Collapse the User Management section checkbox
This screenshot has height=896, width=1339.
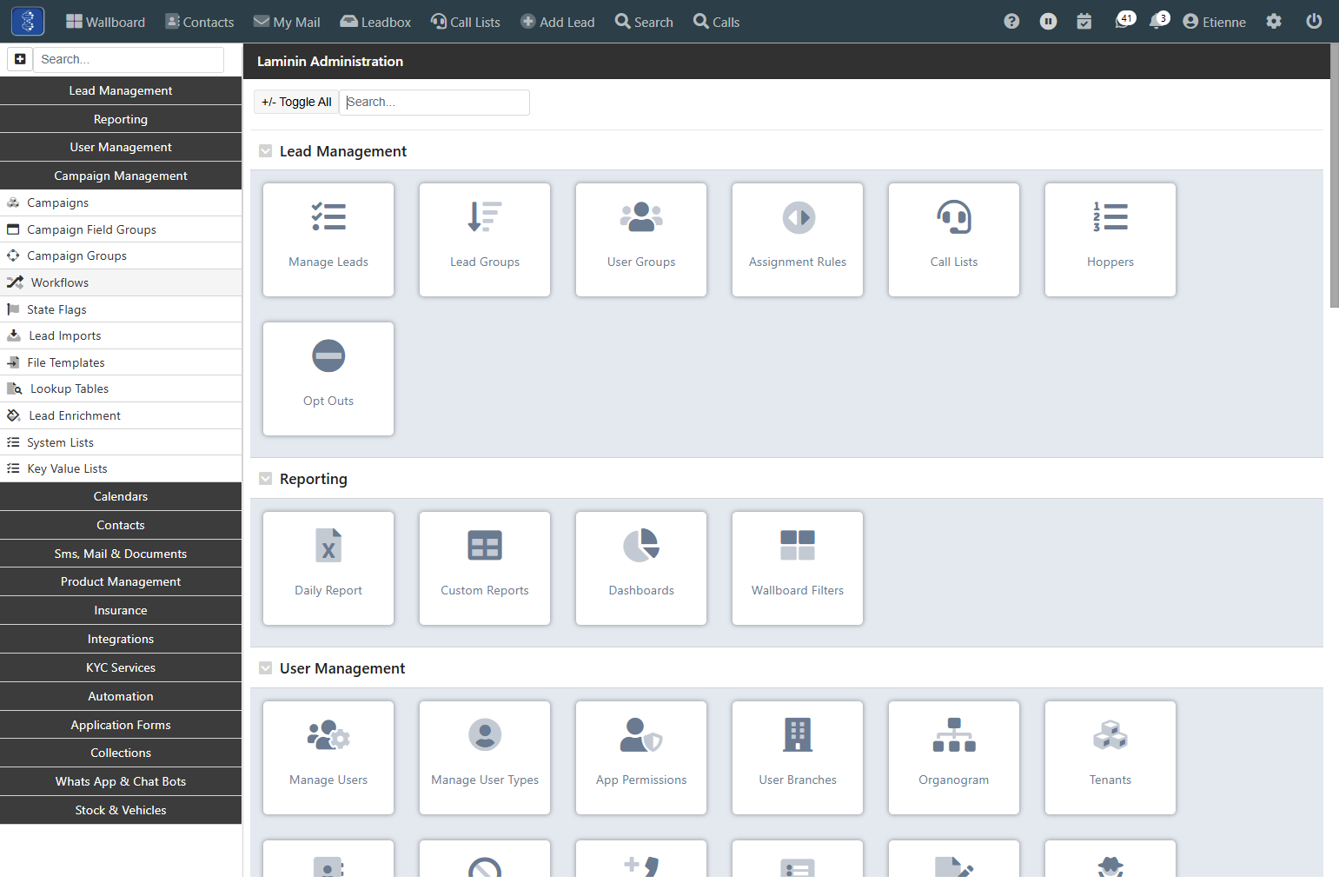coord(266,668)
